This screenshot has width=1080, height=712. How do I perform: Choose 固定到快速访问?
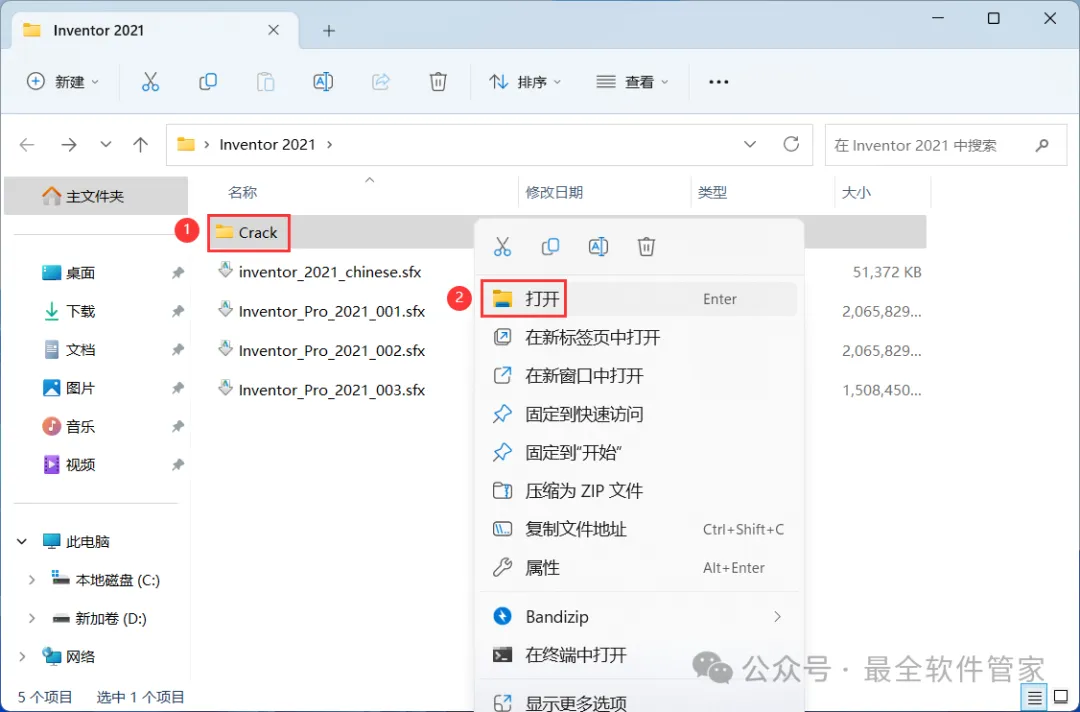[638, 414]
